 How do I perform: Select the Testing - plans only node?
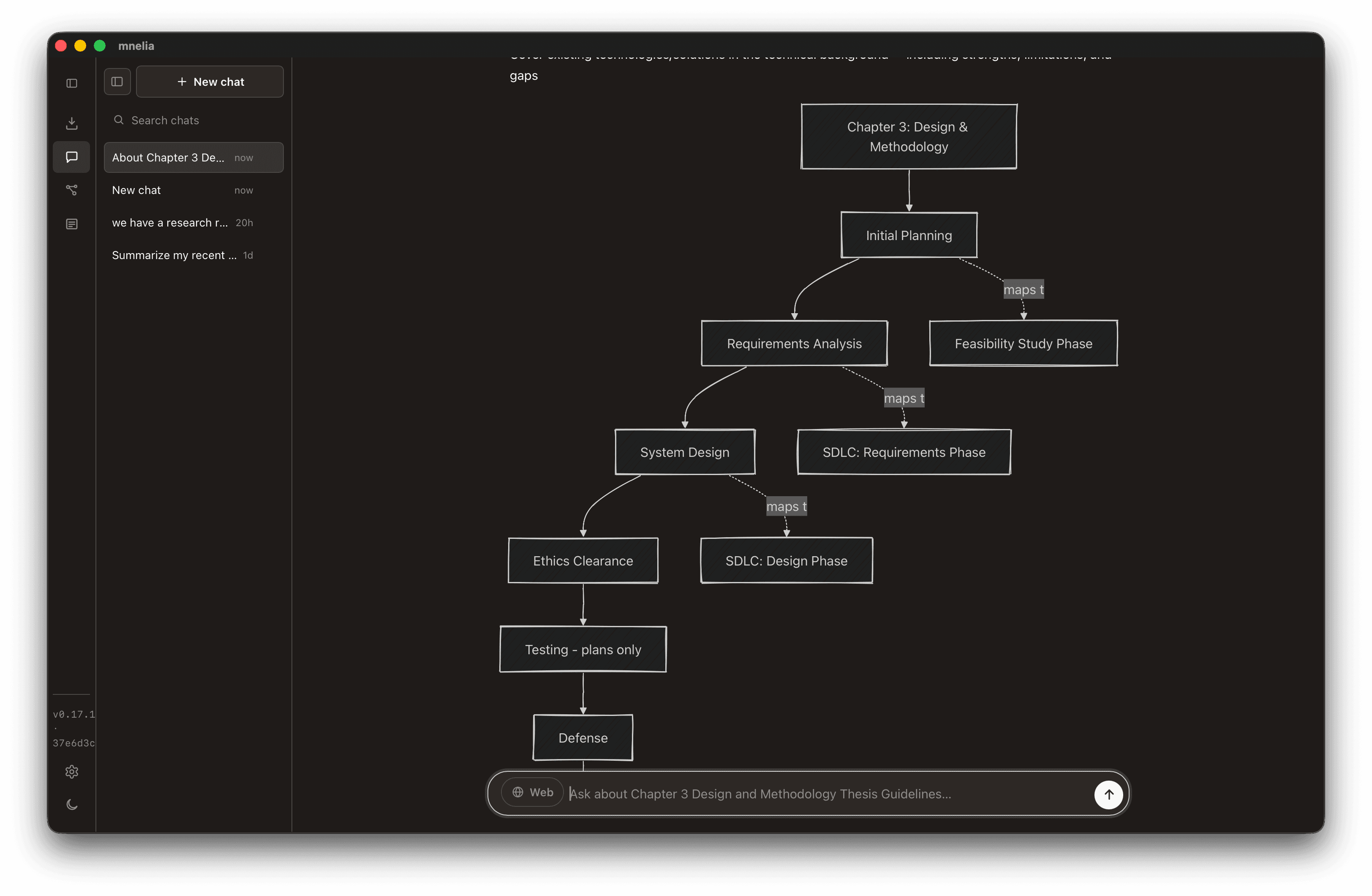583,650
